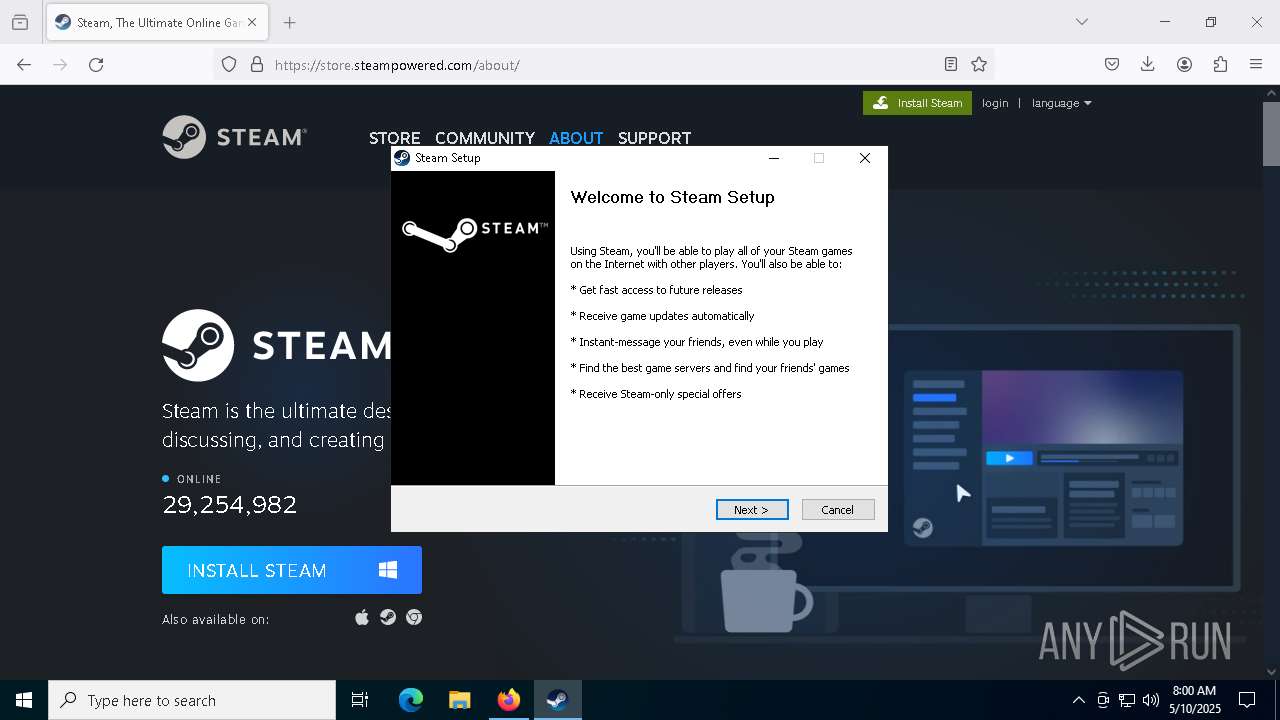Switch to Steam Setup on taskbar

(x=557, y=700)
